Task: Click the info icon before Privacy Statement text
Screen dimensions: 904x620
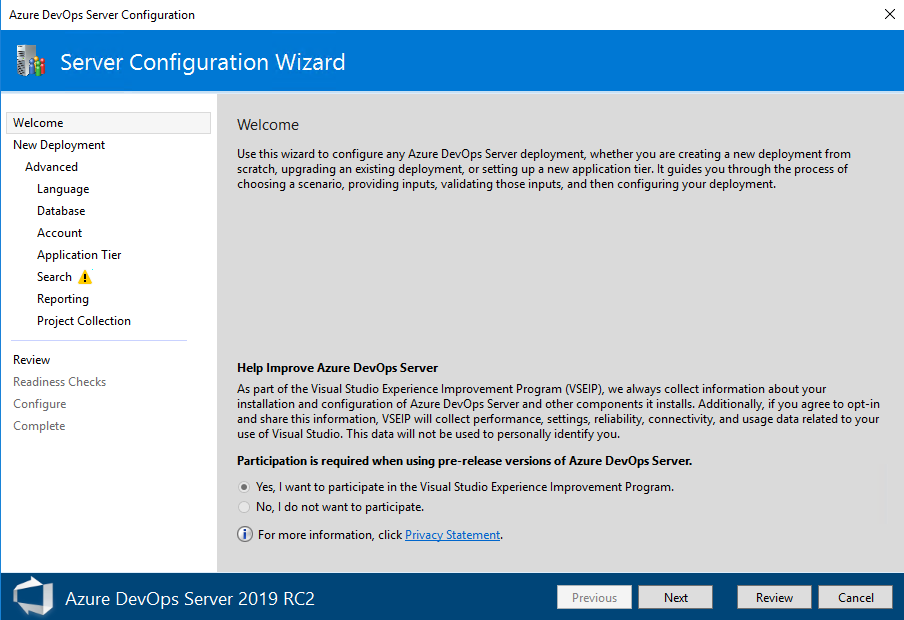Action: [245, 534]
